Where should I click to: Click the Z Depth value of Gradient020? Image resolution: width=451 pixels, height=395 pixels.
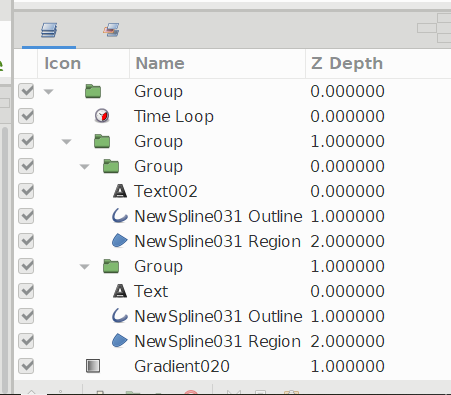[x=347, y=366]
